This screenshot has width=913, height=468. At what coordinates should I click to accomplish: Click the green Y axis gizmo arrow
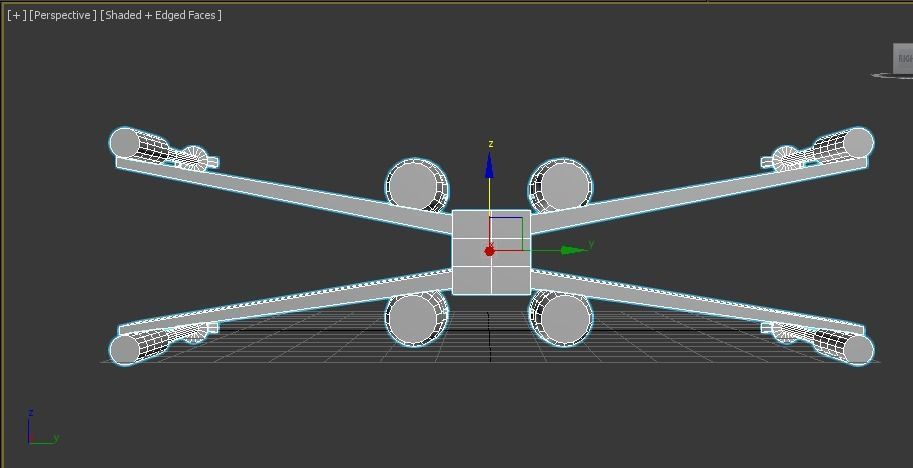click(574, 250)
